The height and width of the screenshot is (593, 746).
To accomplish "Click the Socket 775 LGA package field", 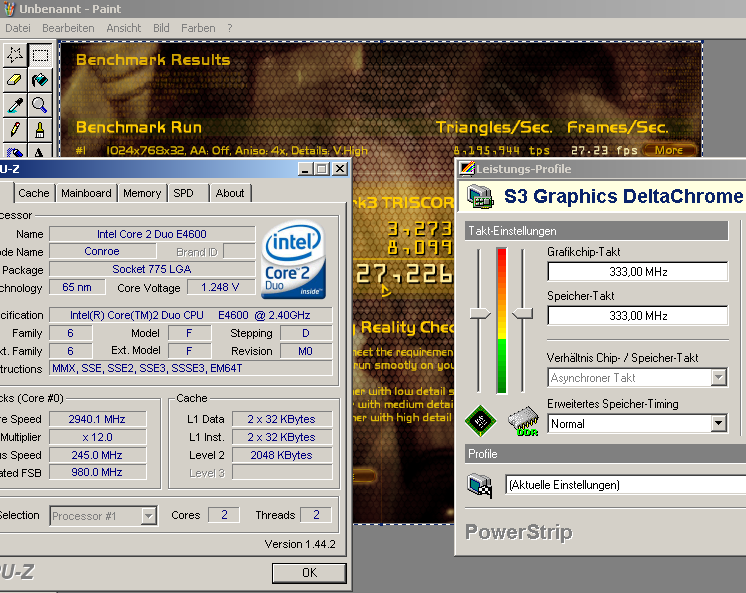I will click(x=152, y=269).
